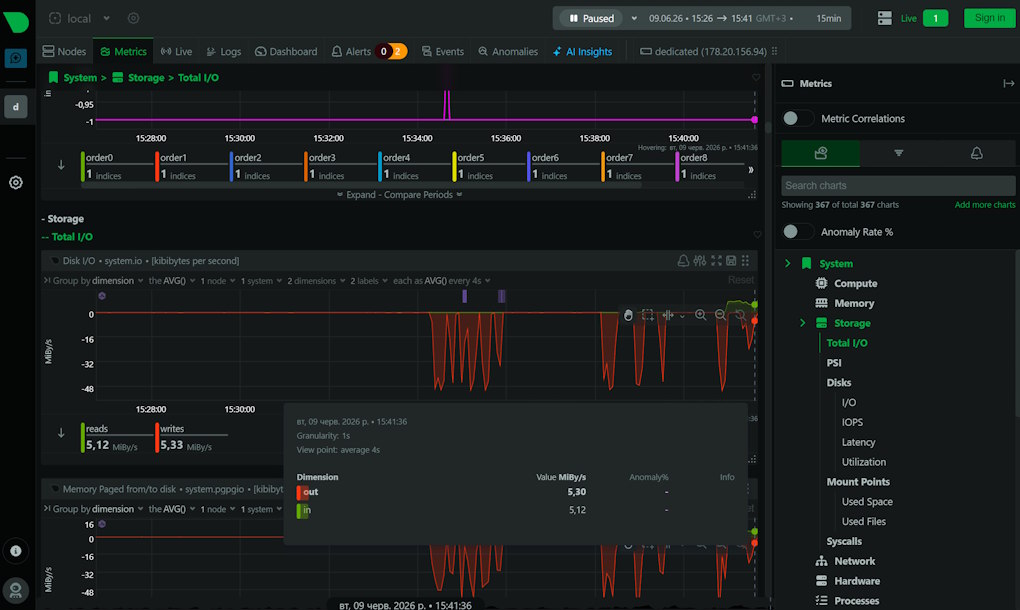Expand Compare Periods section

click(x=399, y=194)
